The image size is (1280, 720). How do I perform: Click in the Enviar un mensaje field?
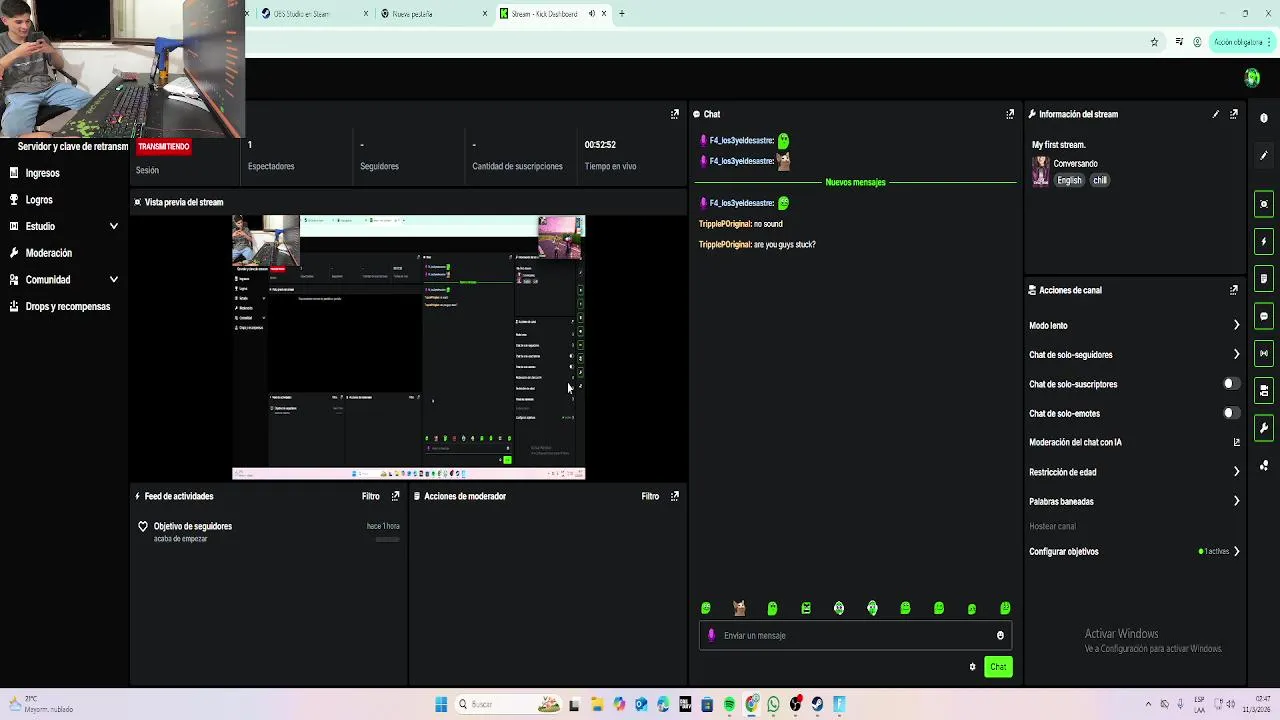pyautogui.click(x=855, y=635)
